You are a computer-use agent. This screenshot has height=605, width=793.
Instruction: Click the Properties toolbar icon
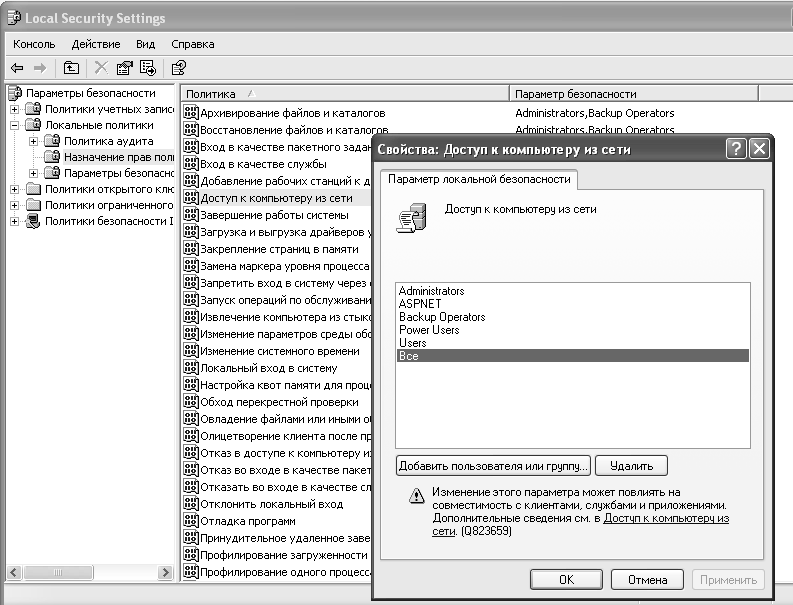coord(125,68)
